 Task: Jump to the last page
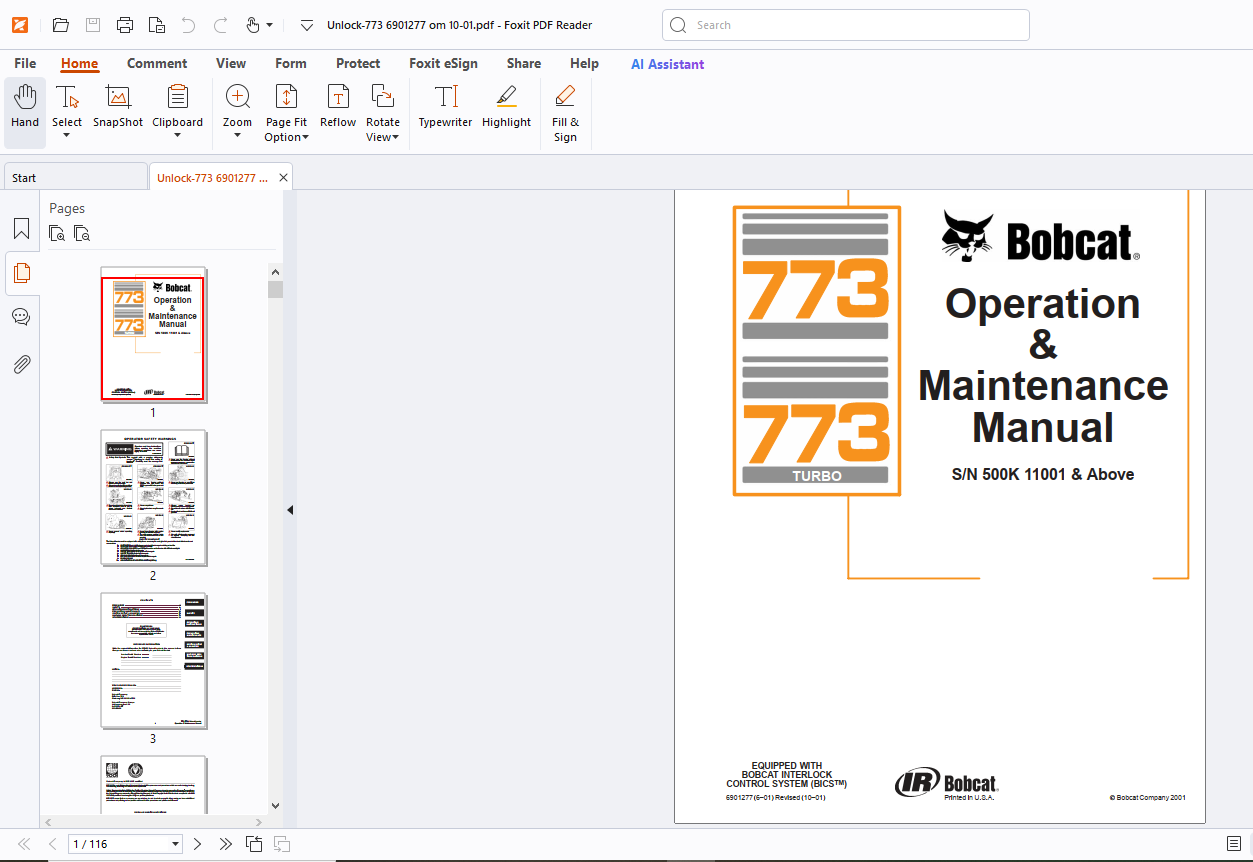(x=226, y=844)
